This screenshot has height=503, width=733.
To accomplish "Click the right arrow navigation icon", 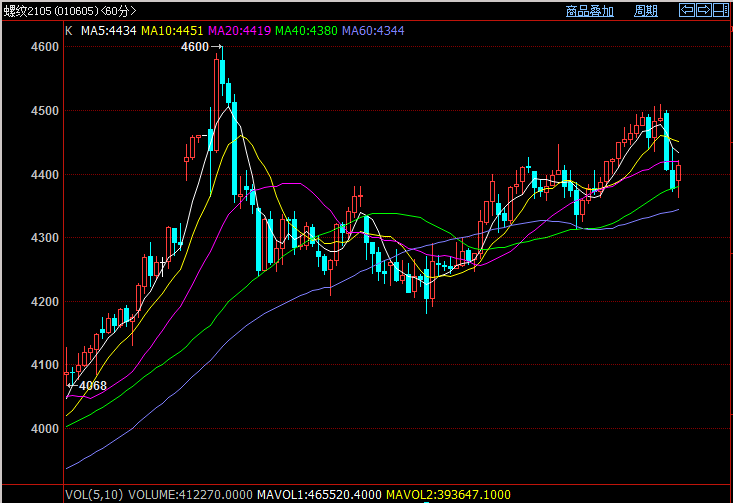I will [704, 10].
